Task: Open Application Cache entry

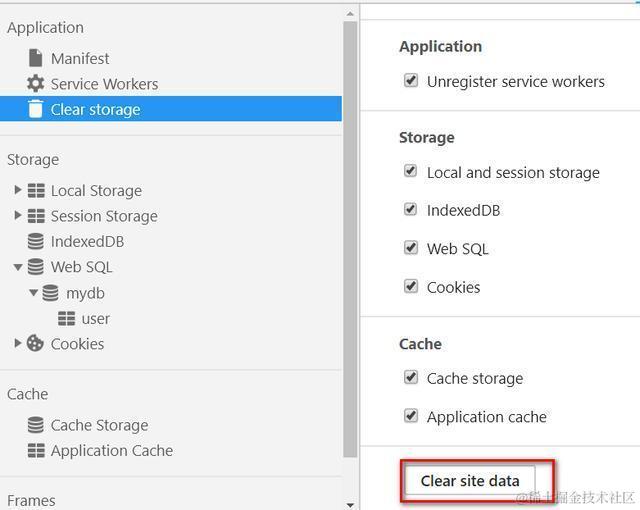Action: coord(111,450)
